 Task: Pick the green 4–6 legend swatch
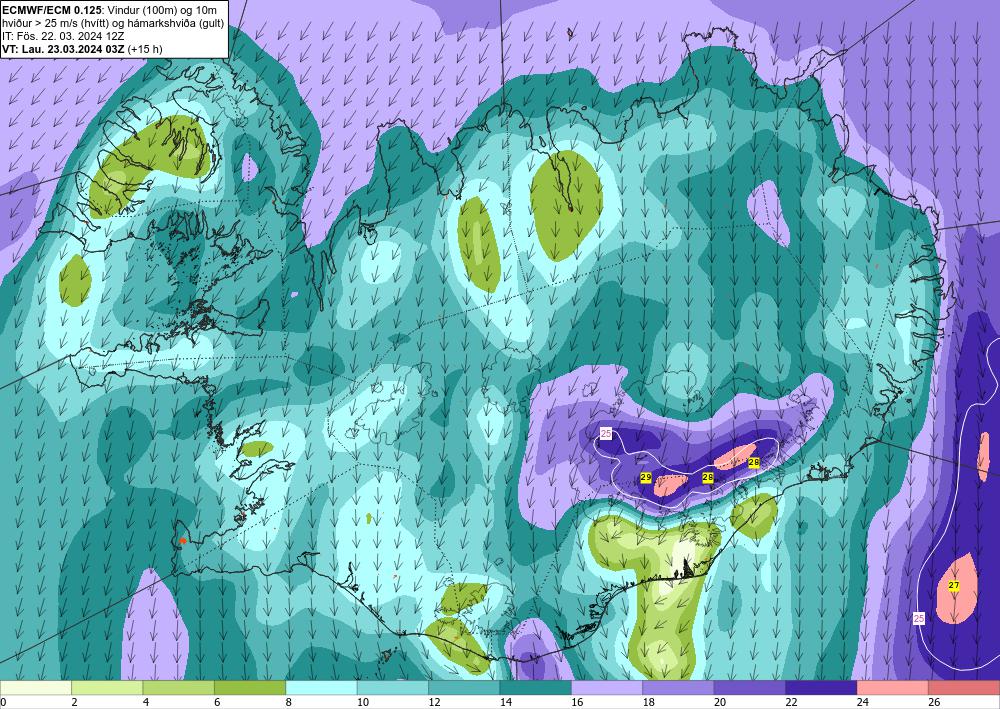tap(179, 688)
